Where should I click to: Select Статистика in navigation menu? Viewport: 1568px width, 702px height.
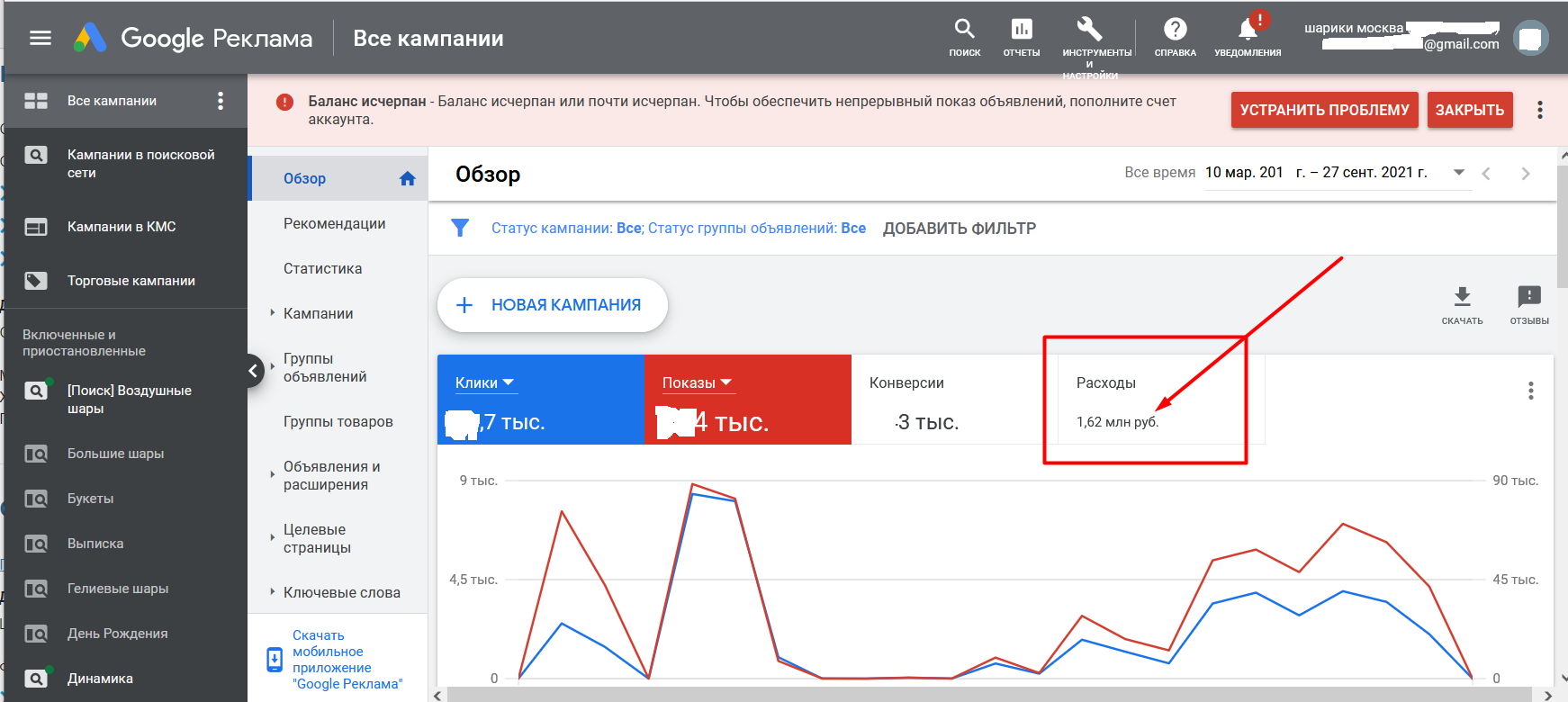point(322,268)
